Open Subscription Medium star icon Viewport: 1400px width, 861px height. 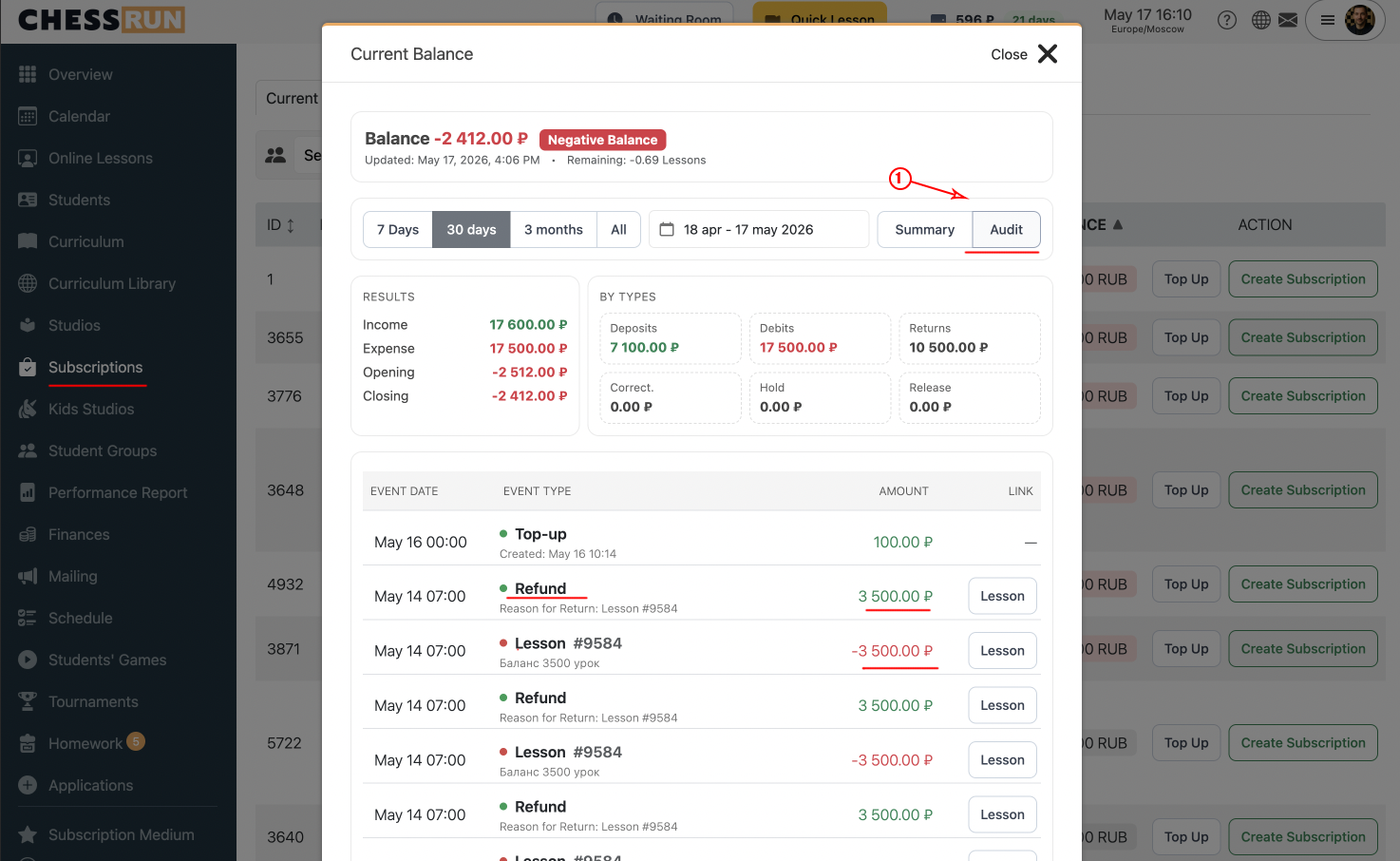coord(28,834)
